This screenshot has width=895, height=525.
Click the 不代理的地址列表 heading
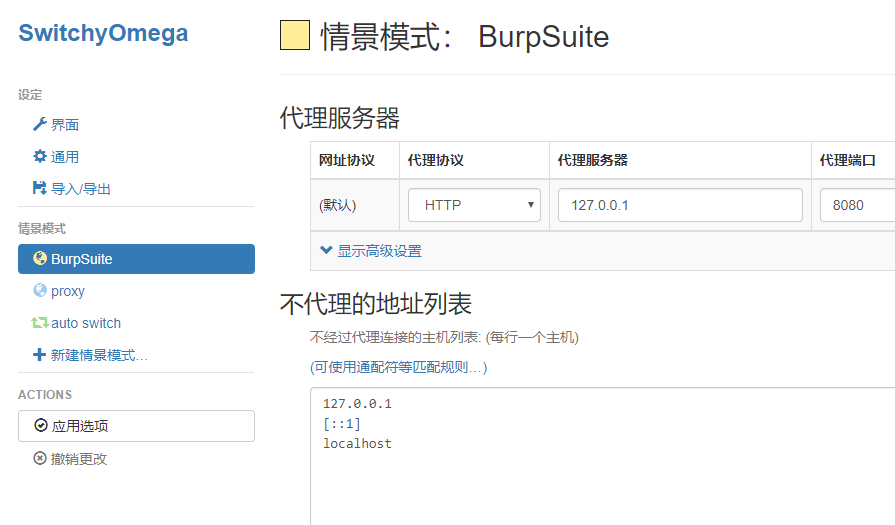click(376, 304)
